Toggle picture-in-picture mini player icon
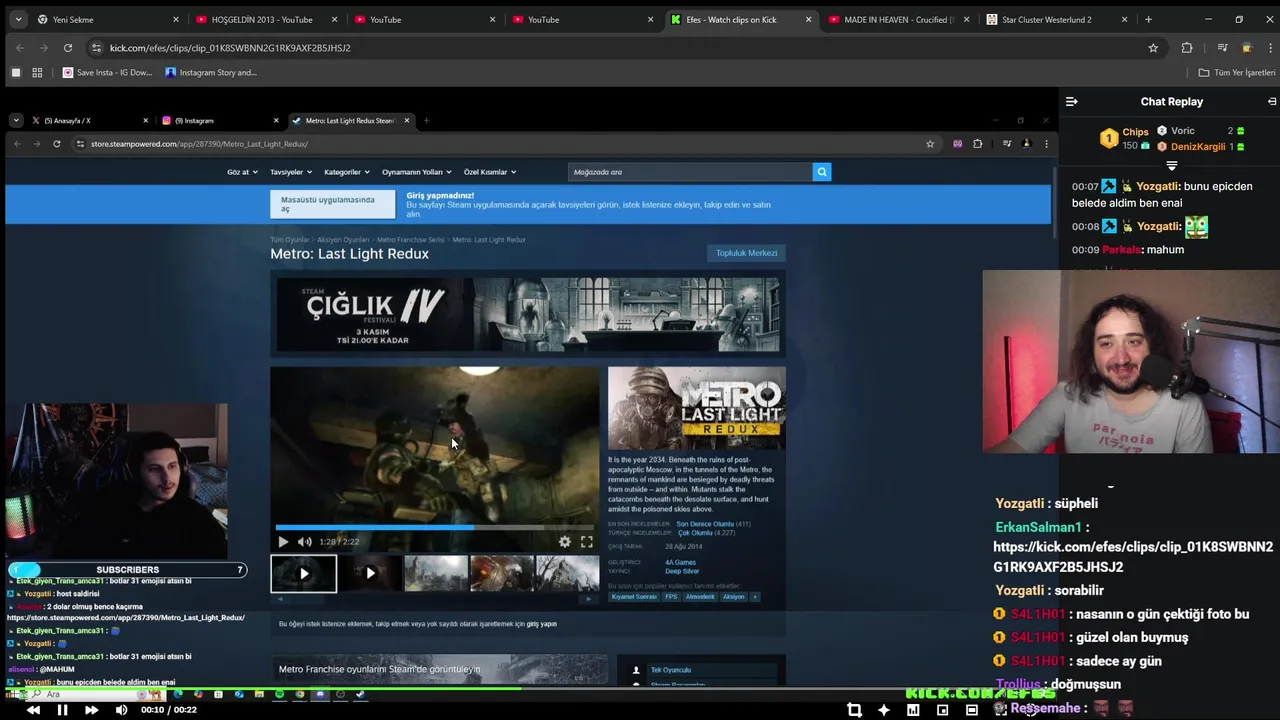Image resolution: width=1280 pixels, height=720 pixels. (x=942, y=710)
